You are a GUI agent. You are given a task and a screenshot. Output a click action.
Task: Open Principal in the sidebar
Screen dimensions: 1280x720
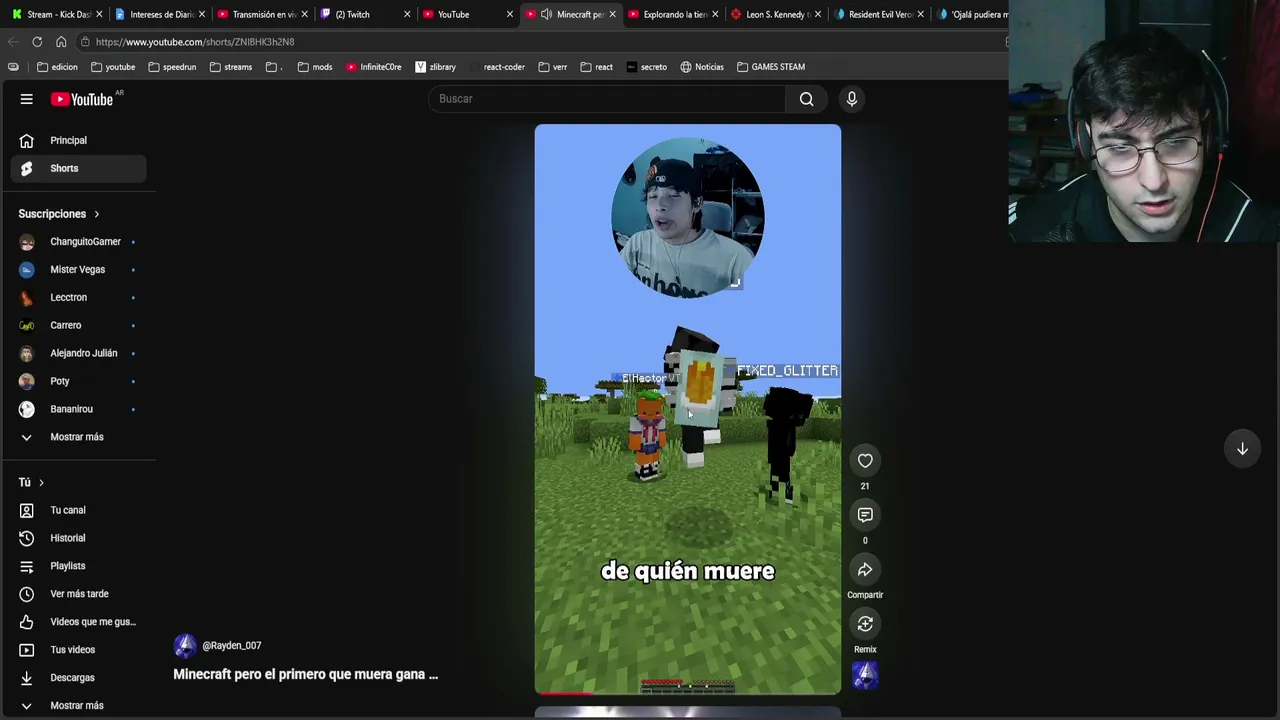tap(78, 141)
